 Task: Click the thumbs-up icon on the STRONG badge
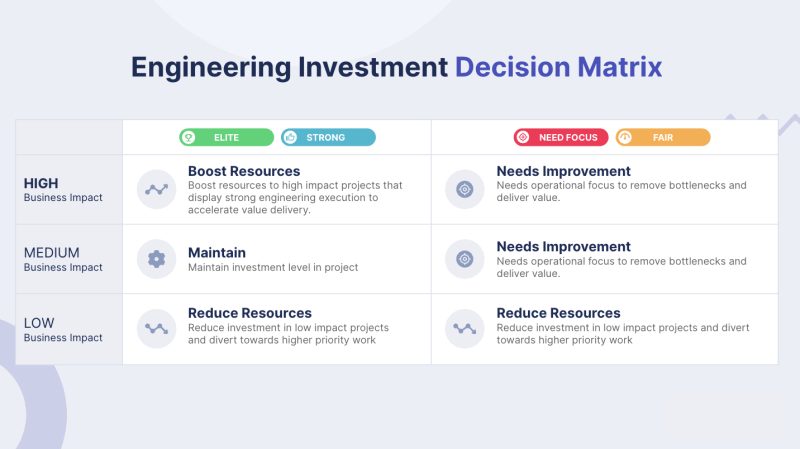pos(290,137)
